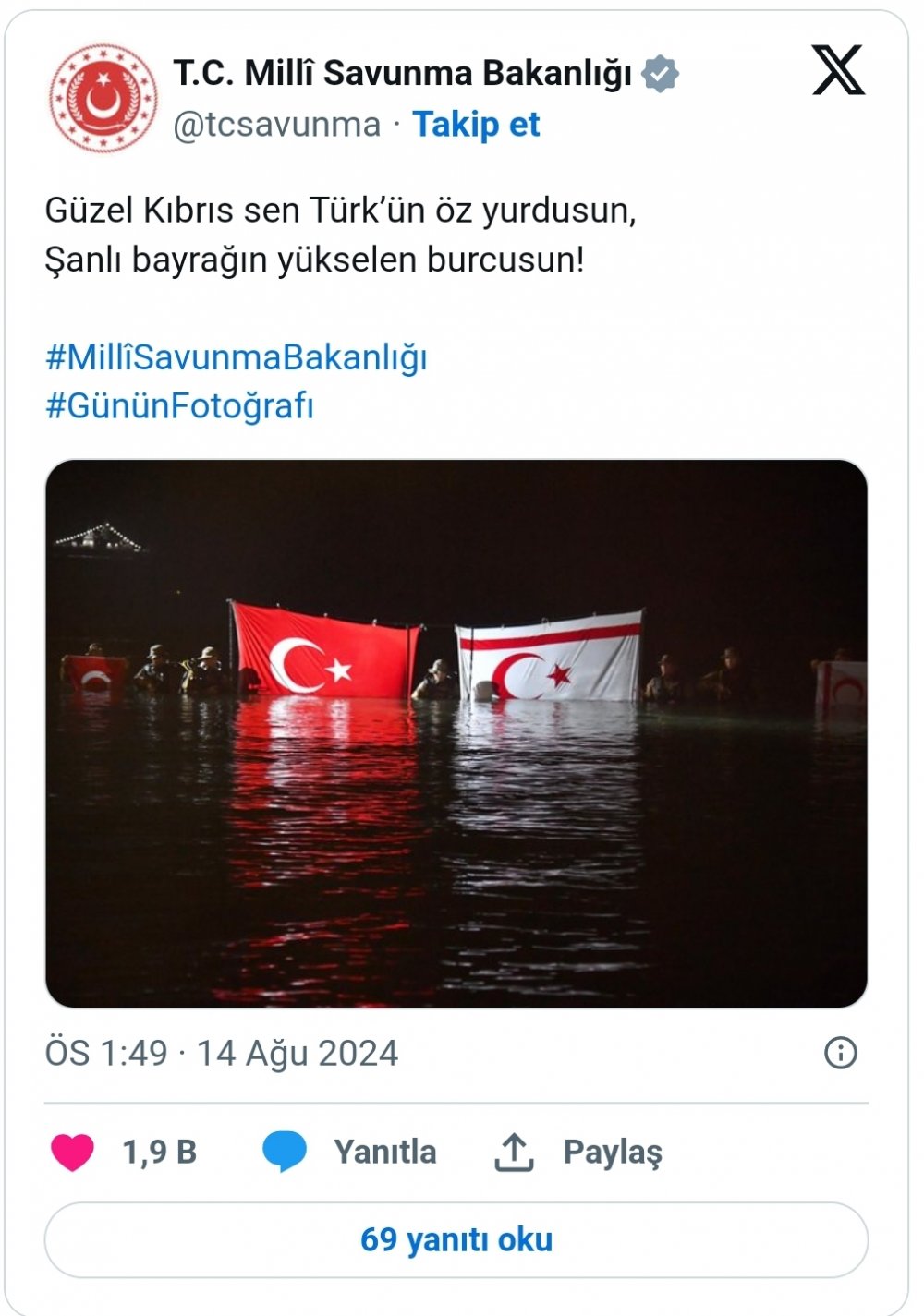Click the blue verified badge
Viewport: 924px width, 1316px height.
click(660, 74)
